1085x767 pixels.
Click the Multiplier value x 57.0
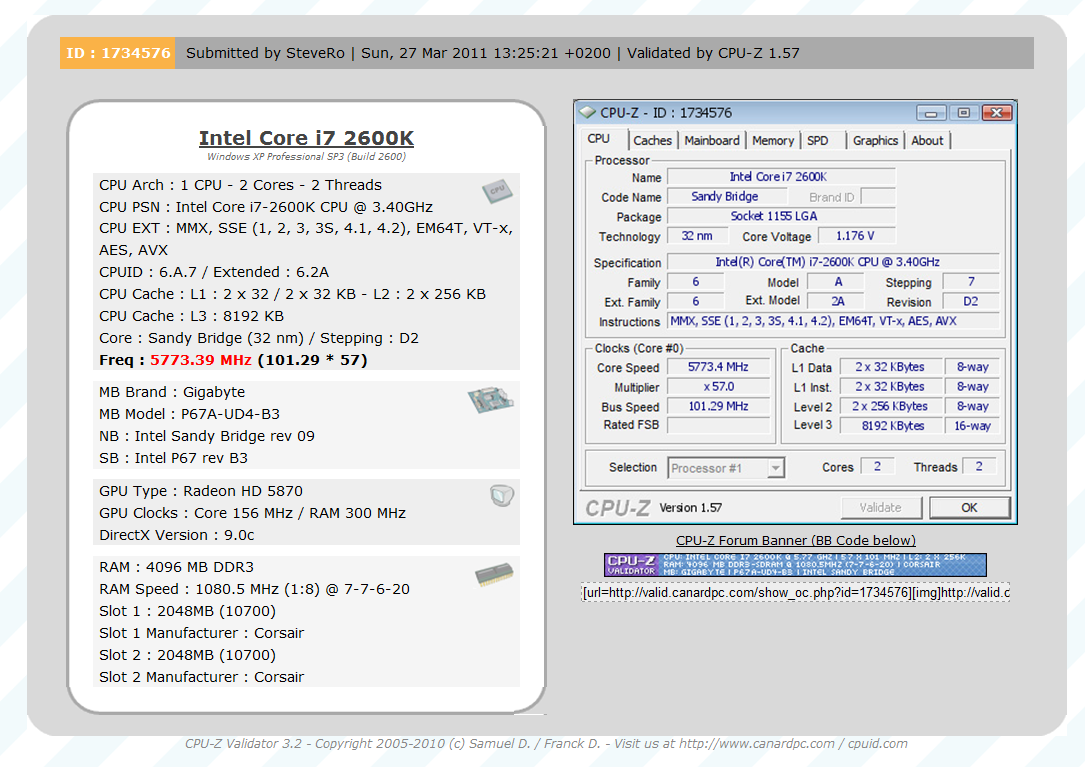point(718,387)
